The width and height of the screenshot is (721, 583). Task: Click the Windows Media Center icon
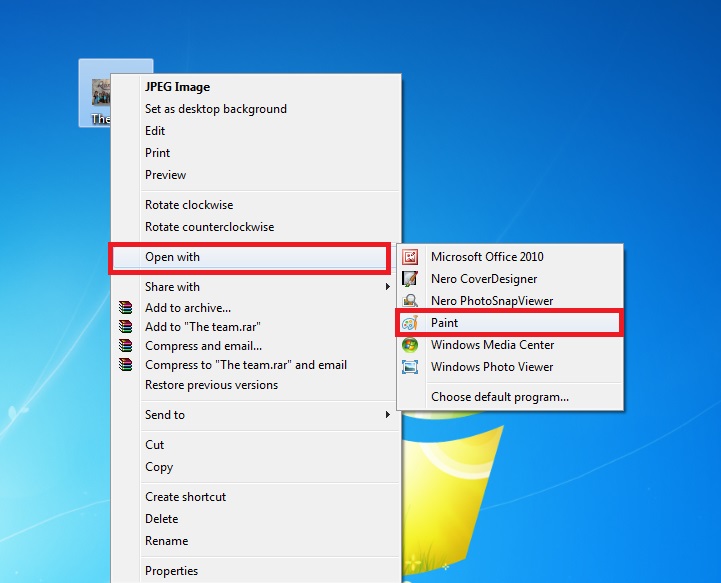409,345
